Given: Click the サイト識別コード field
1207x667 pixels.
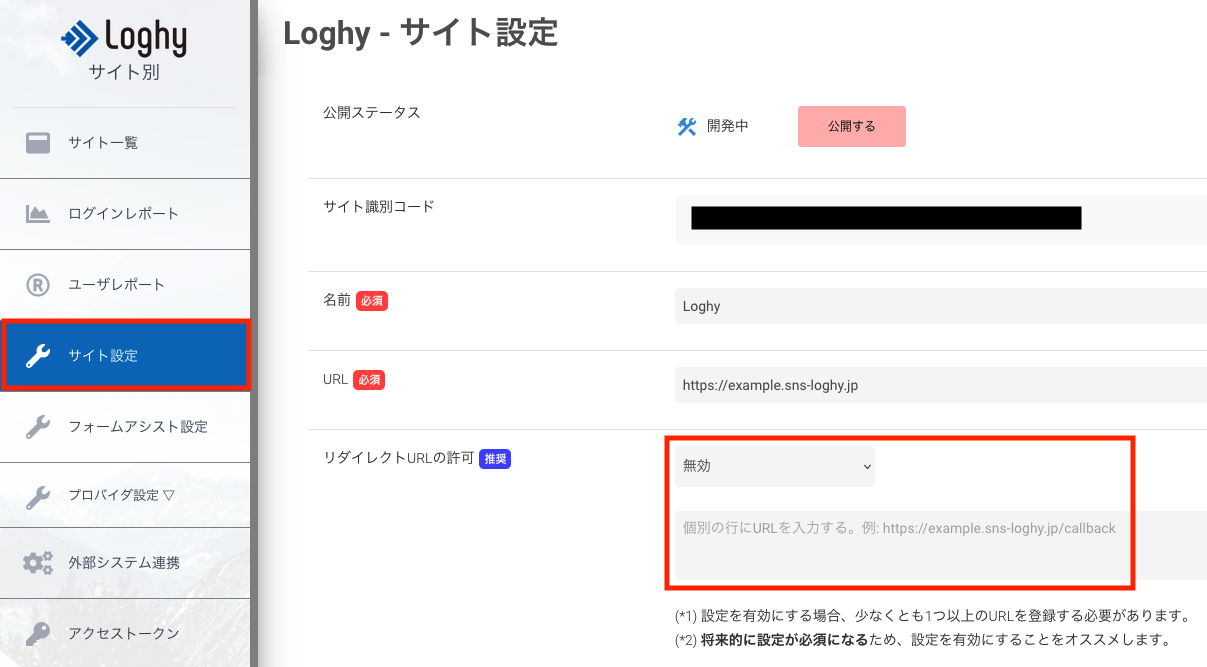Looking at the screenshot, I should click(x=941, y=219).
